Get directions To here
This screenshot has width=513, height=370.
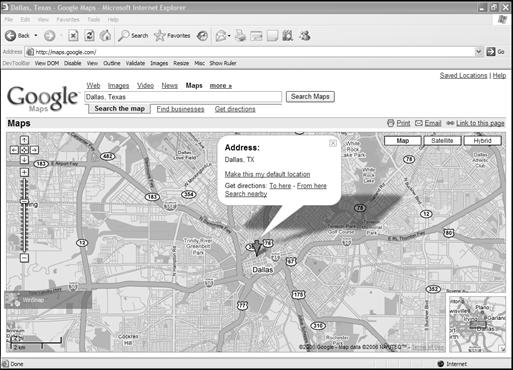280,186
